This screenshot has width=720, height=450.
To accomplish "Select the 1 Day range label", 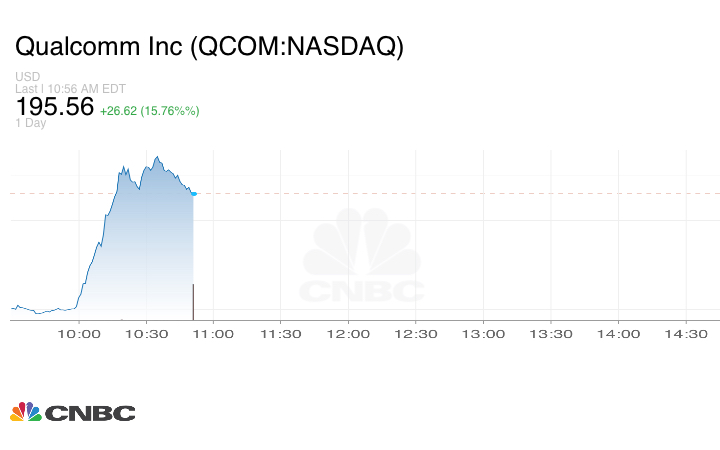I will click(31, 123).
